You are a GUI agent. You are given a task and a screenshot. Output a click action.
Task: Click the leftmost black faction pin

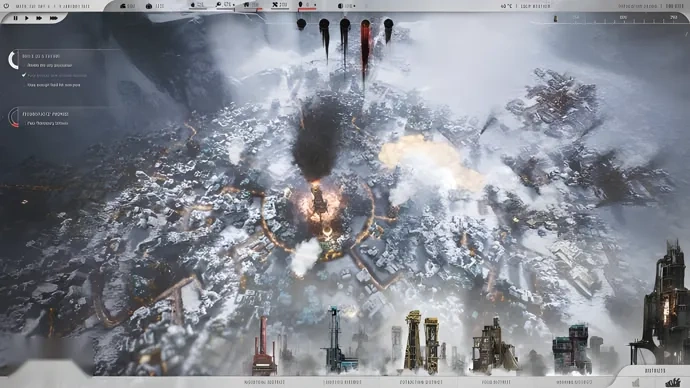coord(301,24)
